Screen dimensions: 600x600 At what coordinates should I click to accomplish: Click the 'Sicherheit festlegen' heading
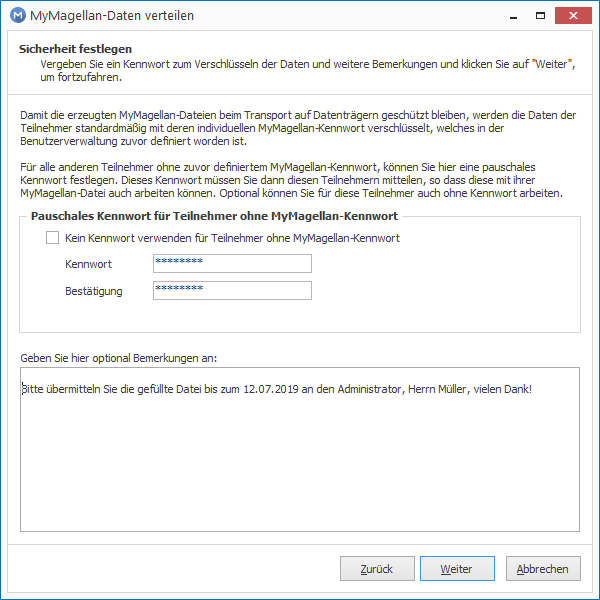[75, 49]
